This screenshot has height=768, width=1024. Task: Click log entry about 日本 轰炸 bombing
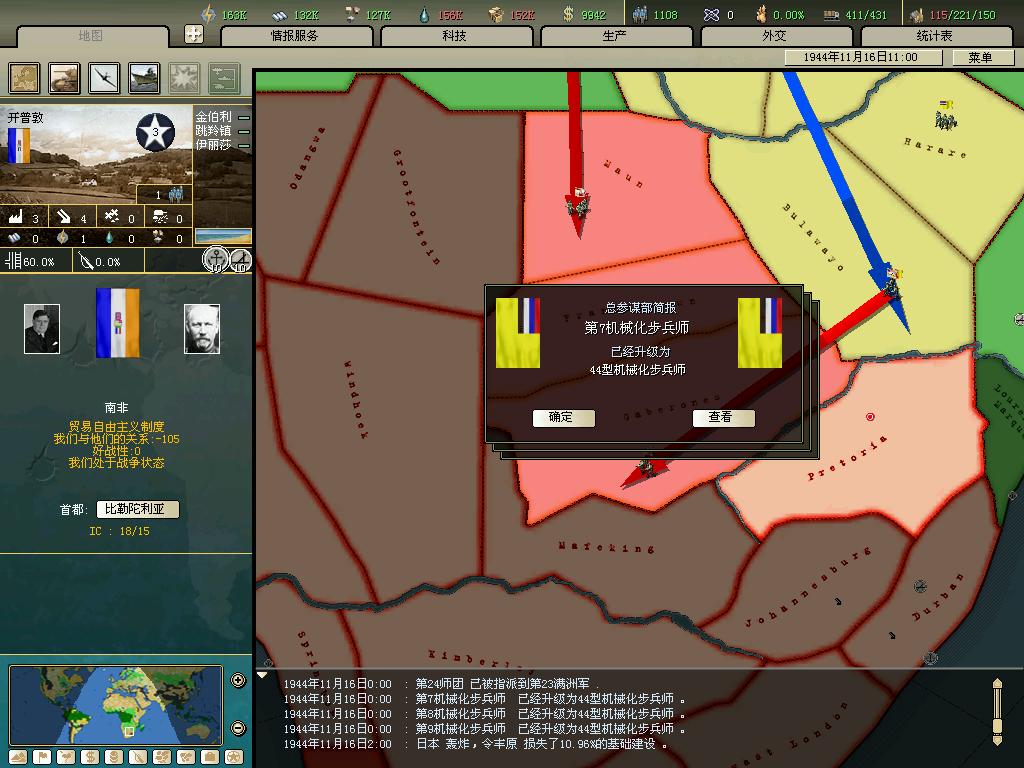[475, 744]
